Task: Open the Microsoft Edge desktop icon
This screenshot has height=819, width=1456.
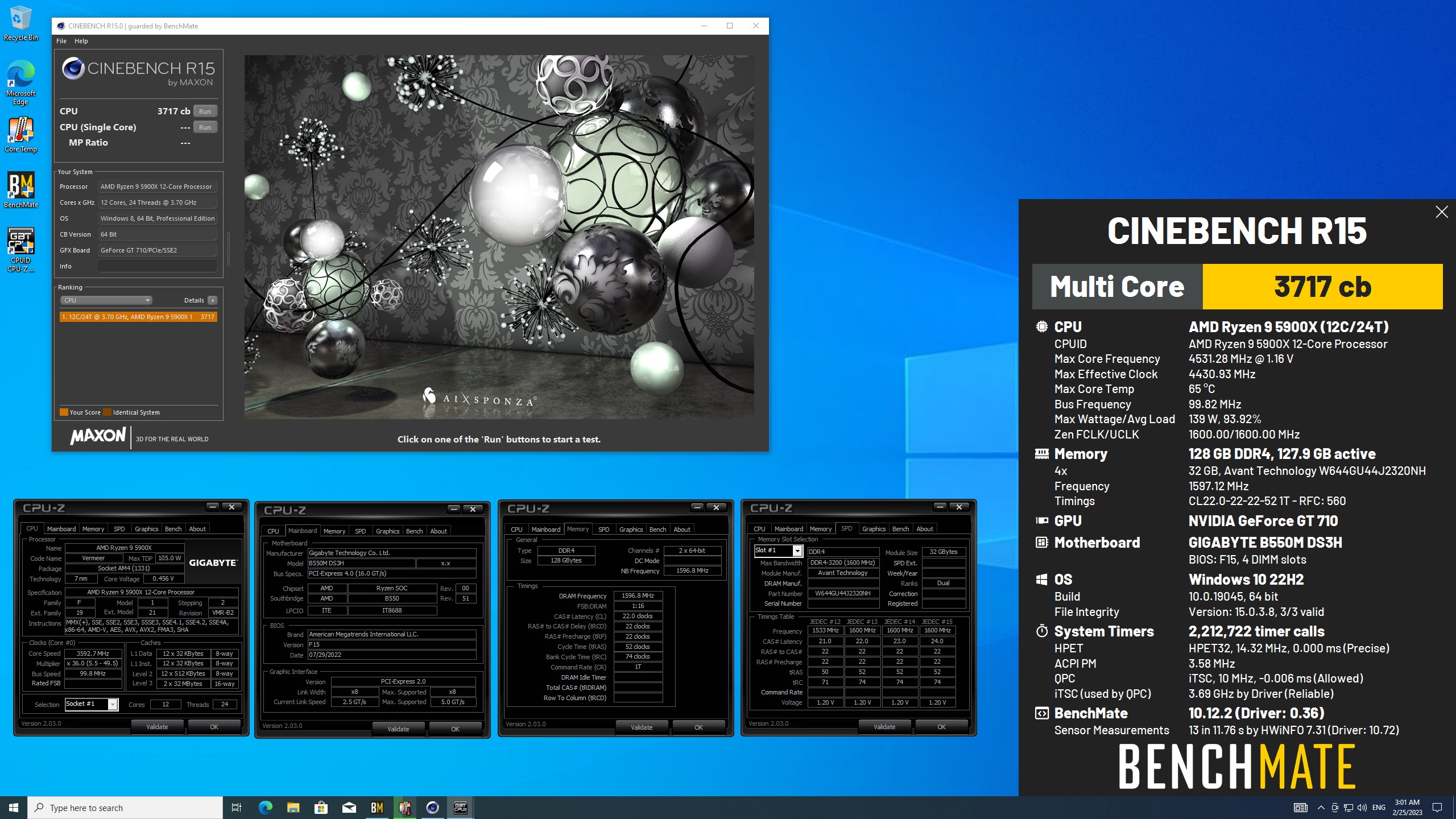Action: (20, 82)
